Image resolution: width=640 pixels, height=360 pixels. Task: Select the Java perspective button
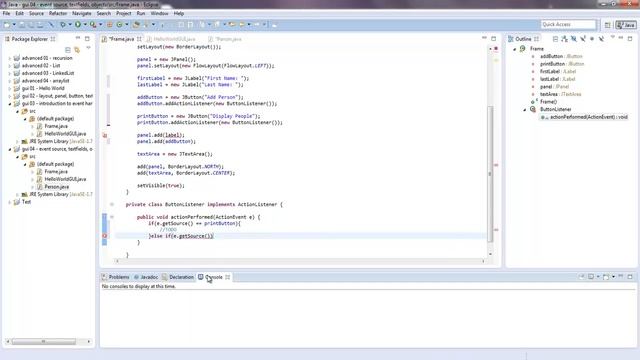[626, 25]
